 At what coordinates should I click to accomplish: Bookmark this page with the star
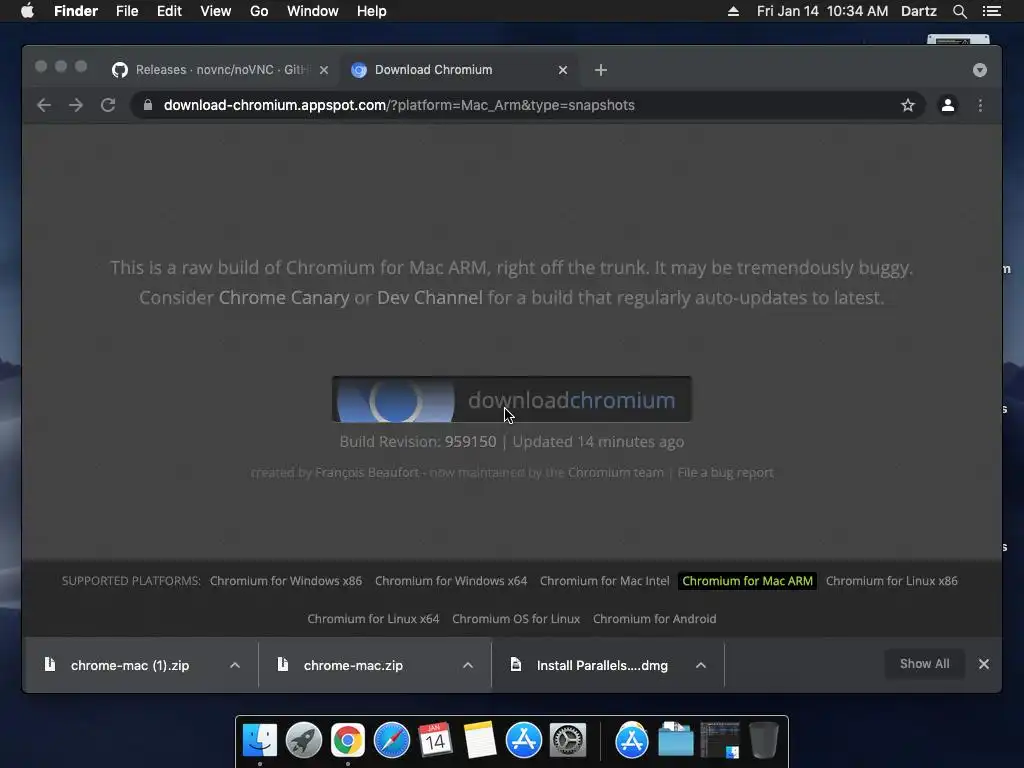click(908, 105)
